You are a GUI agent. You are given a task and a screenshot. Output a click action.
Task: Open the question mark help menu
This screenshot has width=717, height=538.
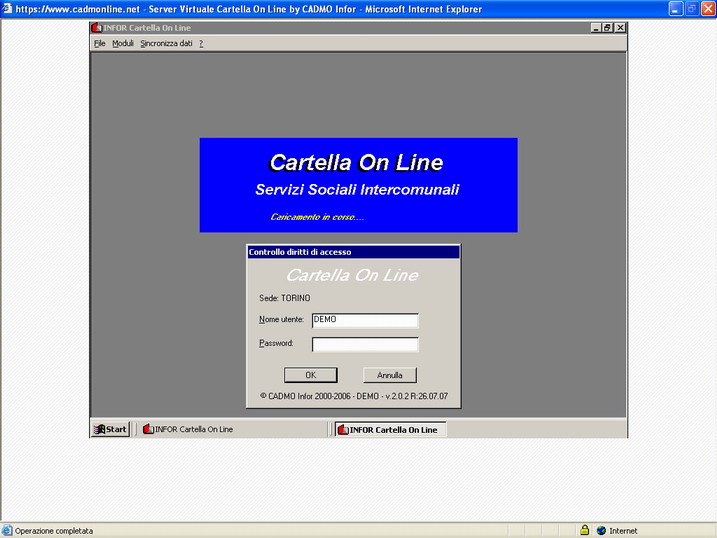coord(201,43)
